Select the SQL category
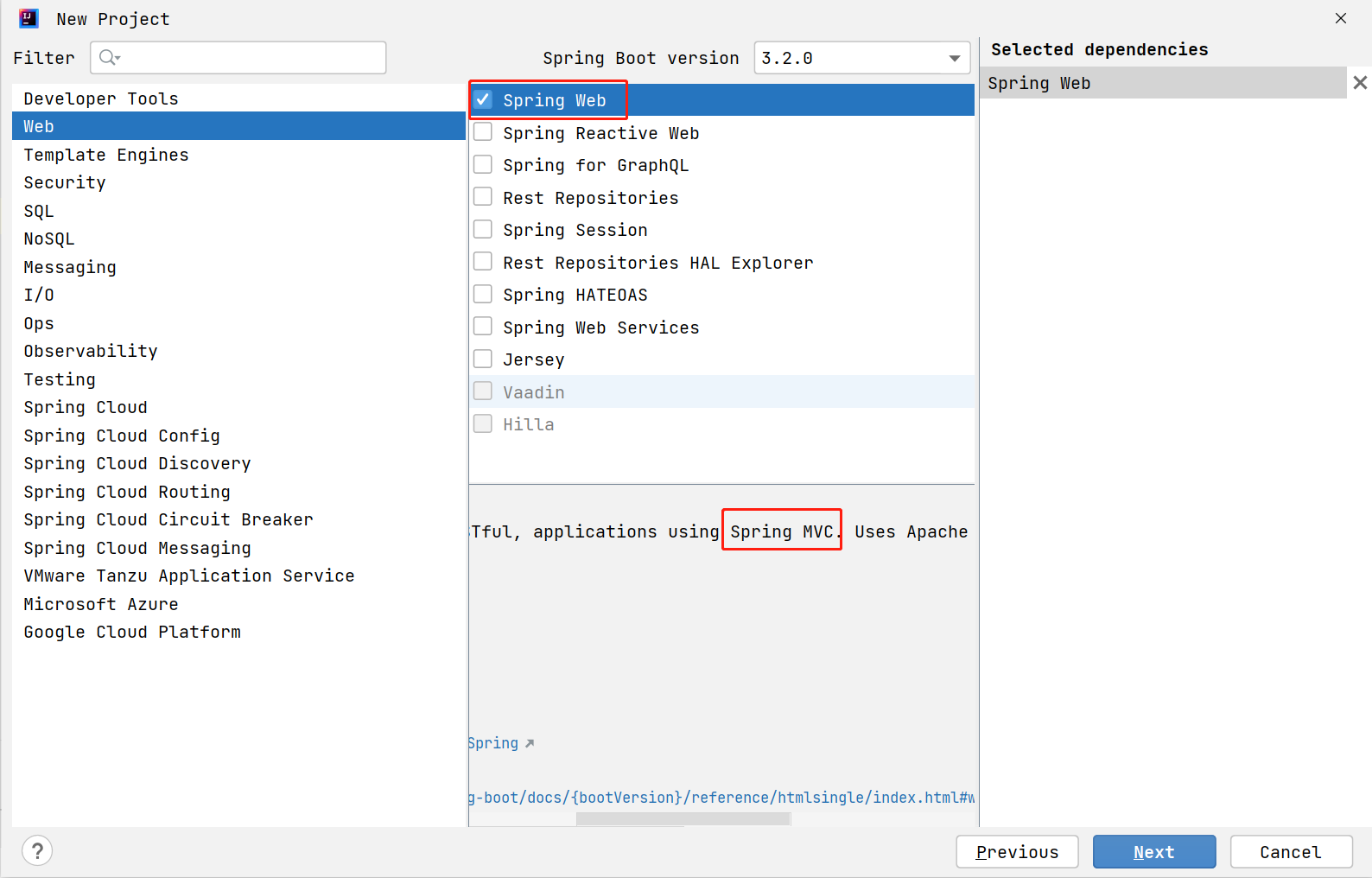Viewport: 1372px width, 878px height. click(238, 211)
